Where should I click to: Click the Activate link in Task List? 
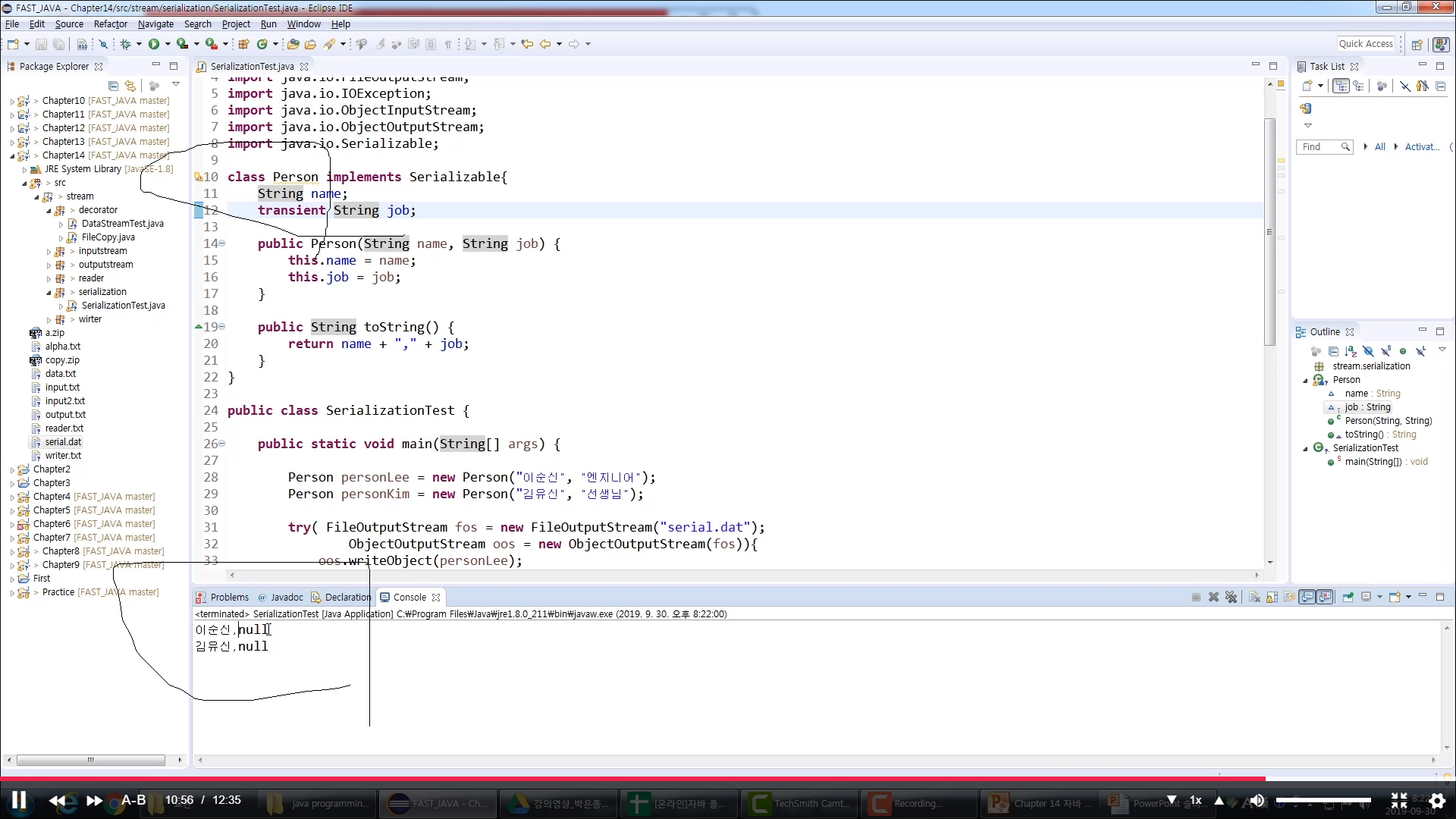(x=1422, y=147)
